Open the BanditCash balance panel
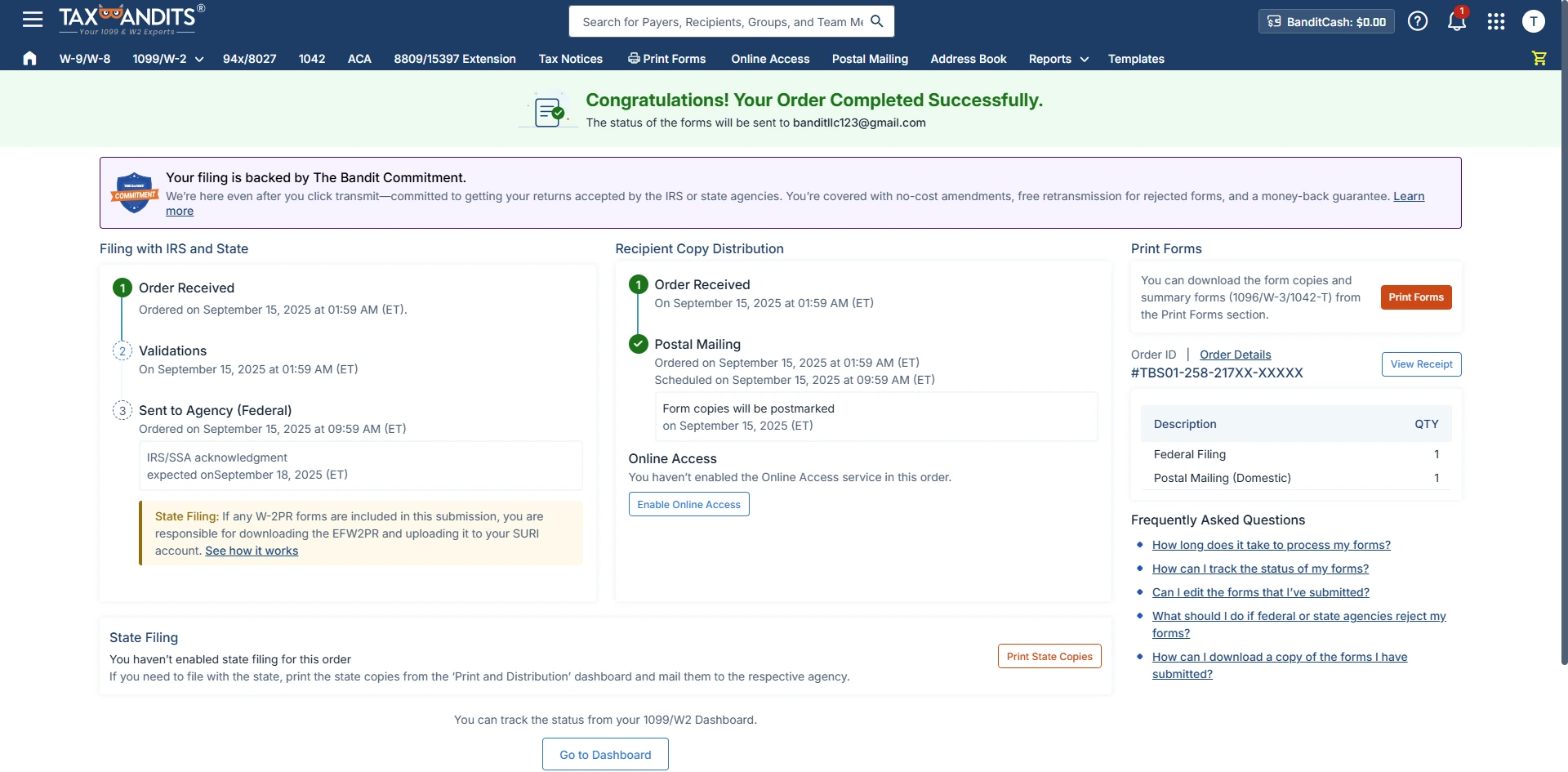This screenshot has height=772, width=1568. coord(1325,21)
